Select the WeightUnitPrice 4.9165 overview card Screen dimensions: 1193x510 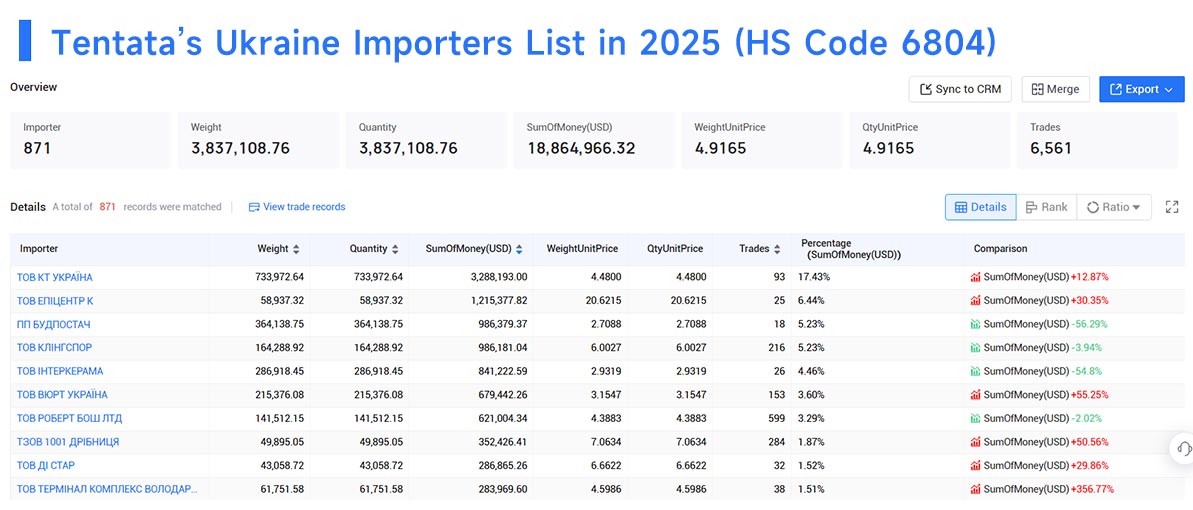pos(762,140)
